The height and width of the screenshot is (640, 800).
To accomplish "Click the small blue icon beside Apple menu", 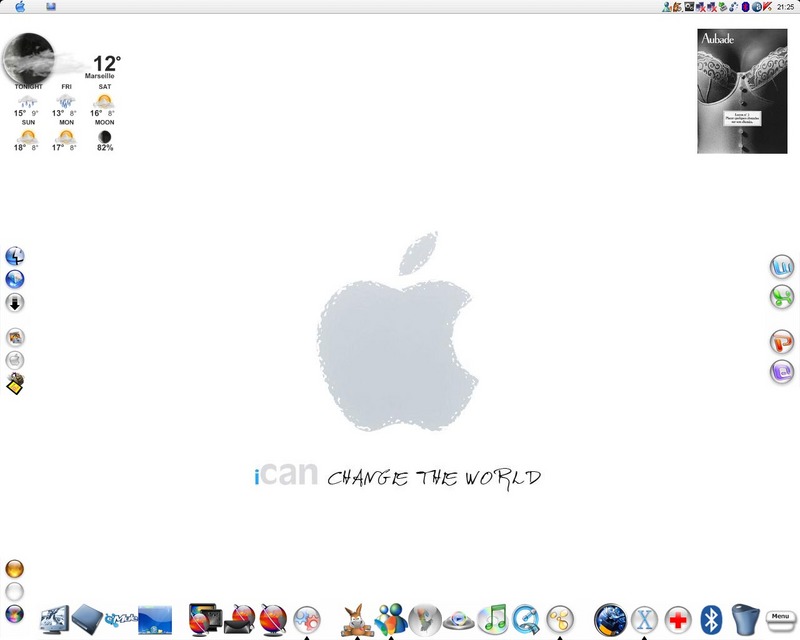I will click(51, 7).
